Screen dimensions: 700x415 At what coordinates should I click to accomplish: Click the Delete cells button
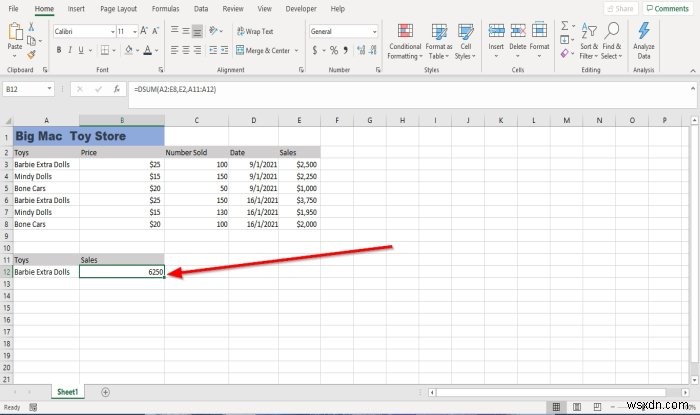517,41
